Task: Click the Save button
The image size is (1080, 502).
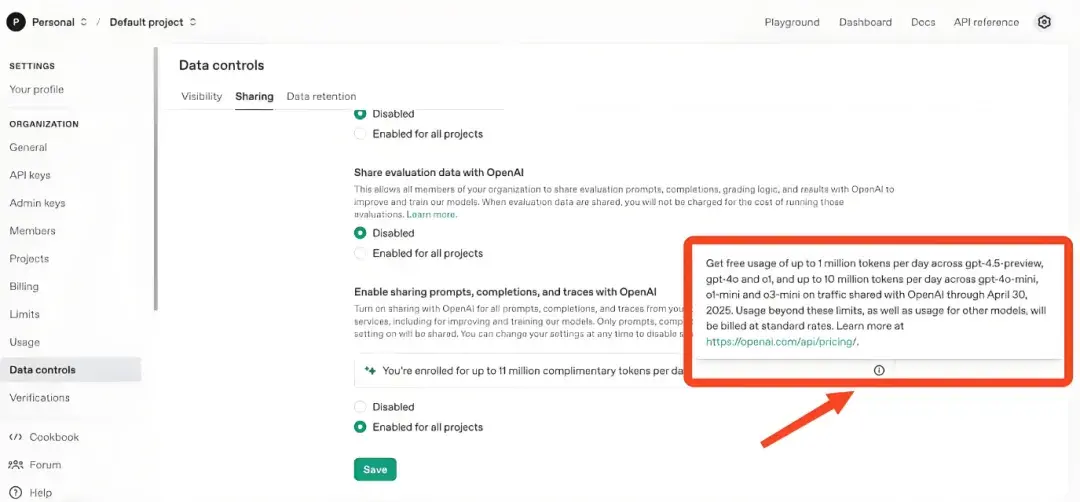Action: coord(375,469)
